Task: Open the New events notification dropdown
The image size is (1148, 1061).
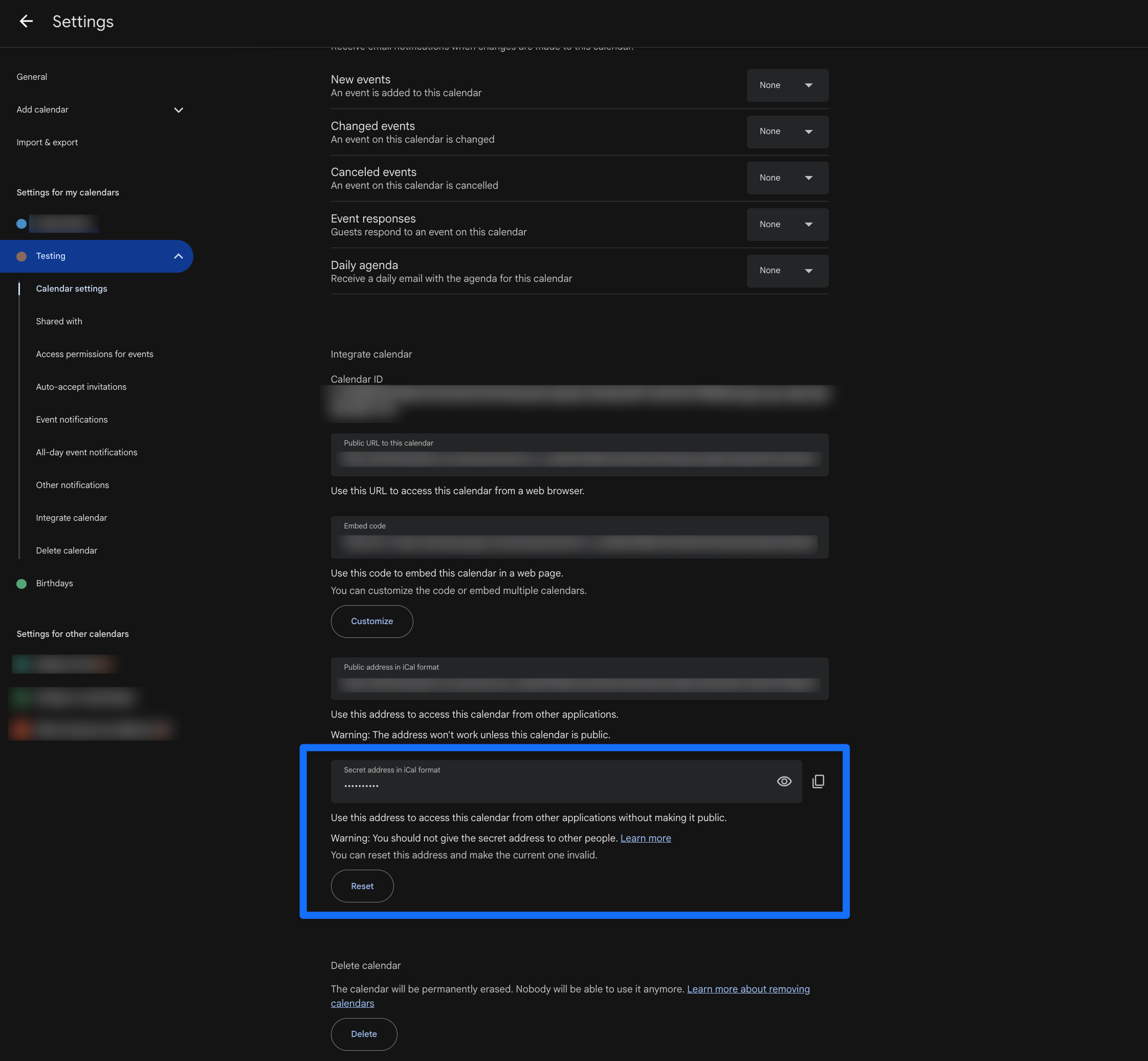Action: 787,85
